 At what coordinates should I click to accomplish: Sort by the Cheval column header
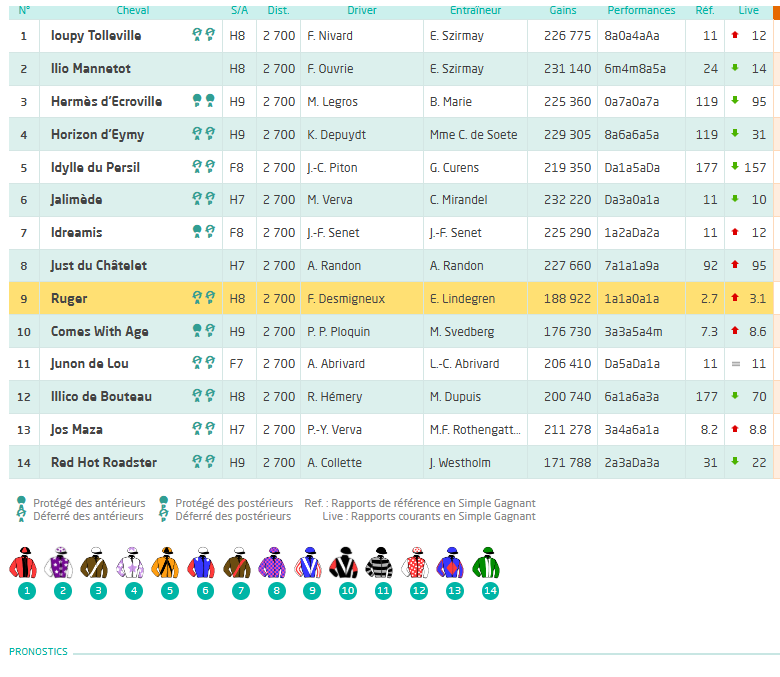[x=133, y=10]
